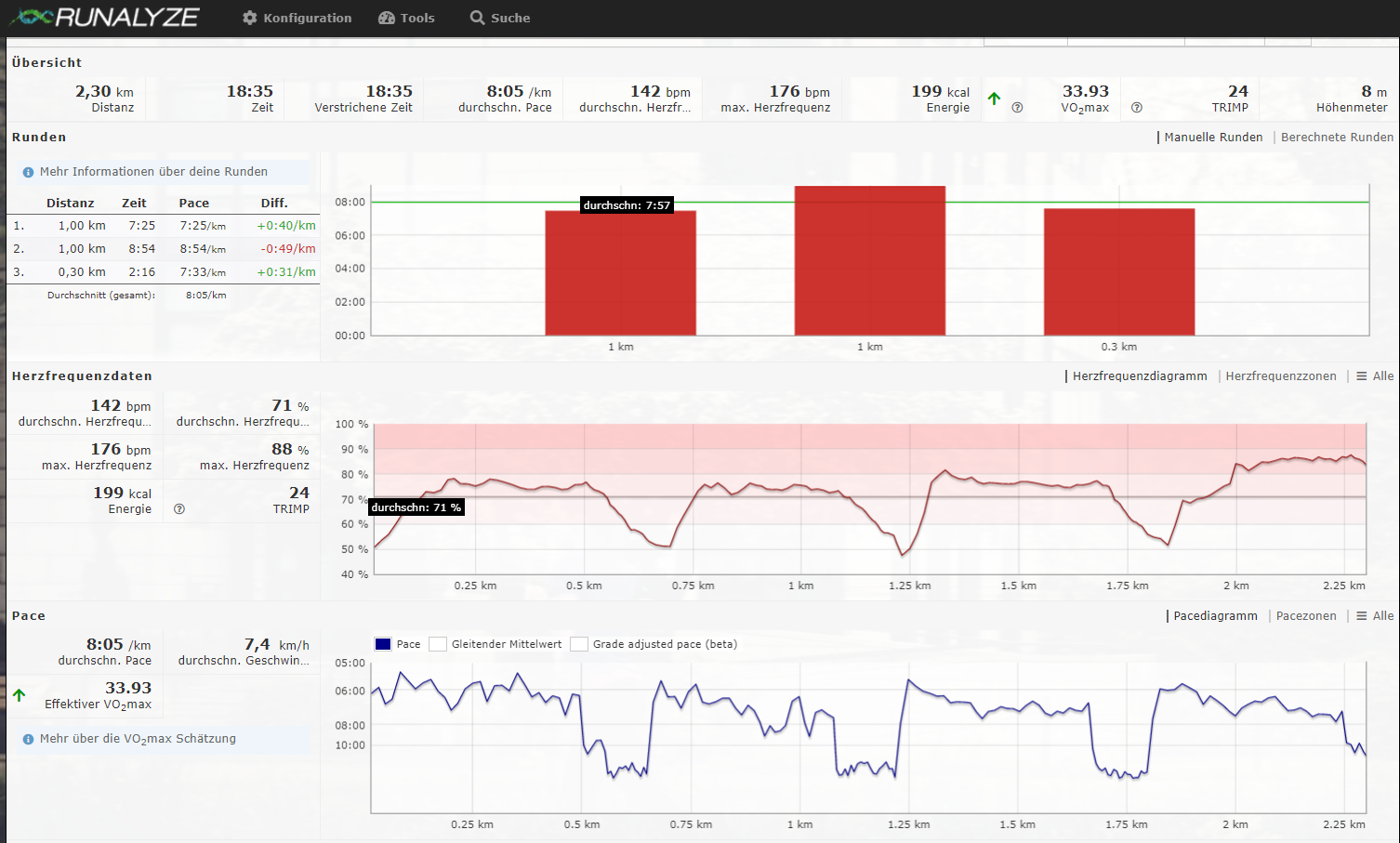Click the question mark icon left of TRIMP in Übersicht
Screen dimensions: 1400x843
1136,108
